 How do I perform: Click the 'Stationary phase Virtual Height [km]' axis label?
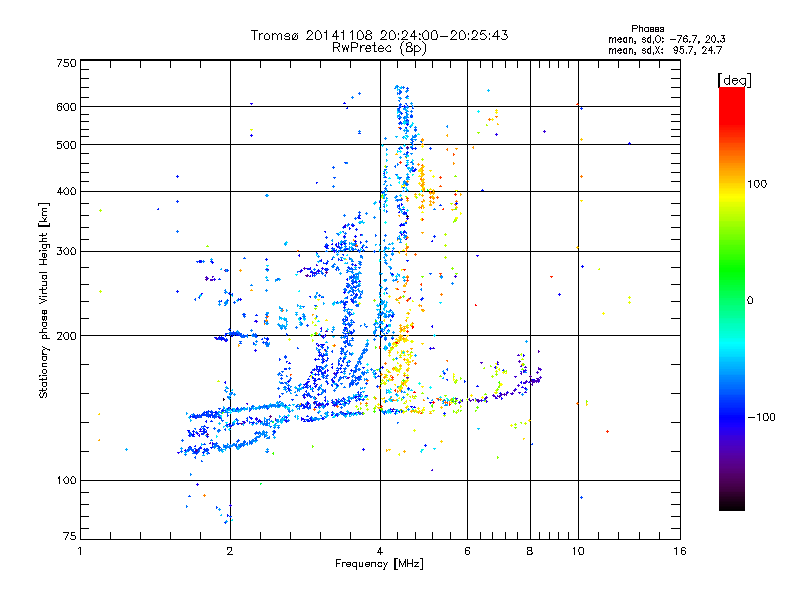click(44, 300)
